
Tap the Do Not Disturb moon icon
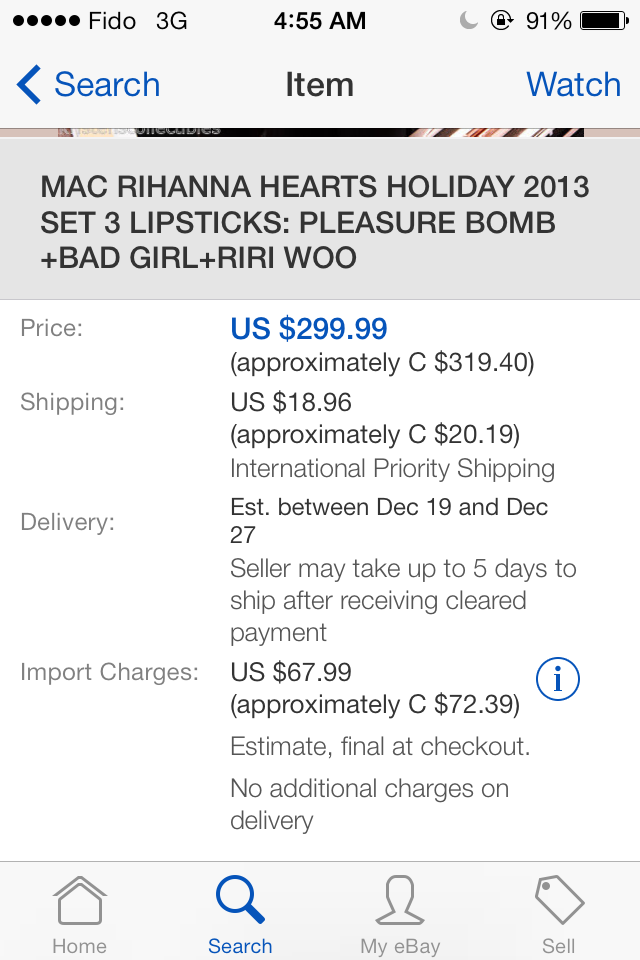point(469,20)
